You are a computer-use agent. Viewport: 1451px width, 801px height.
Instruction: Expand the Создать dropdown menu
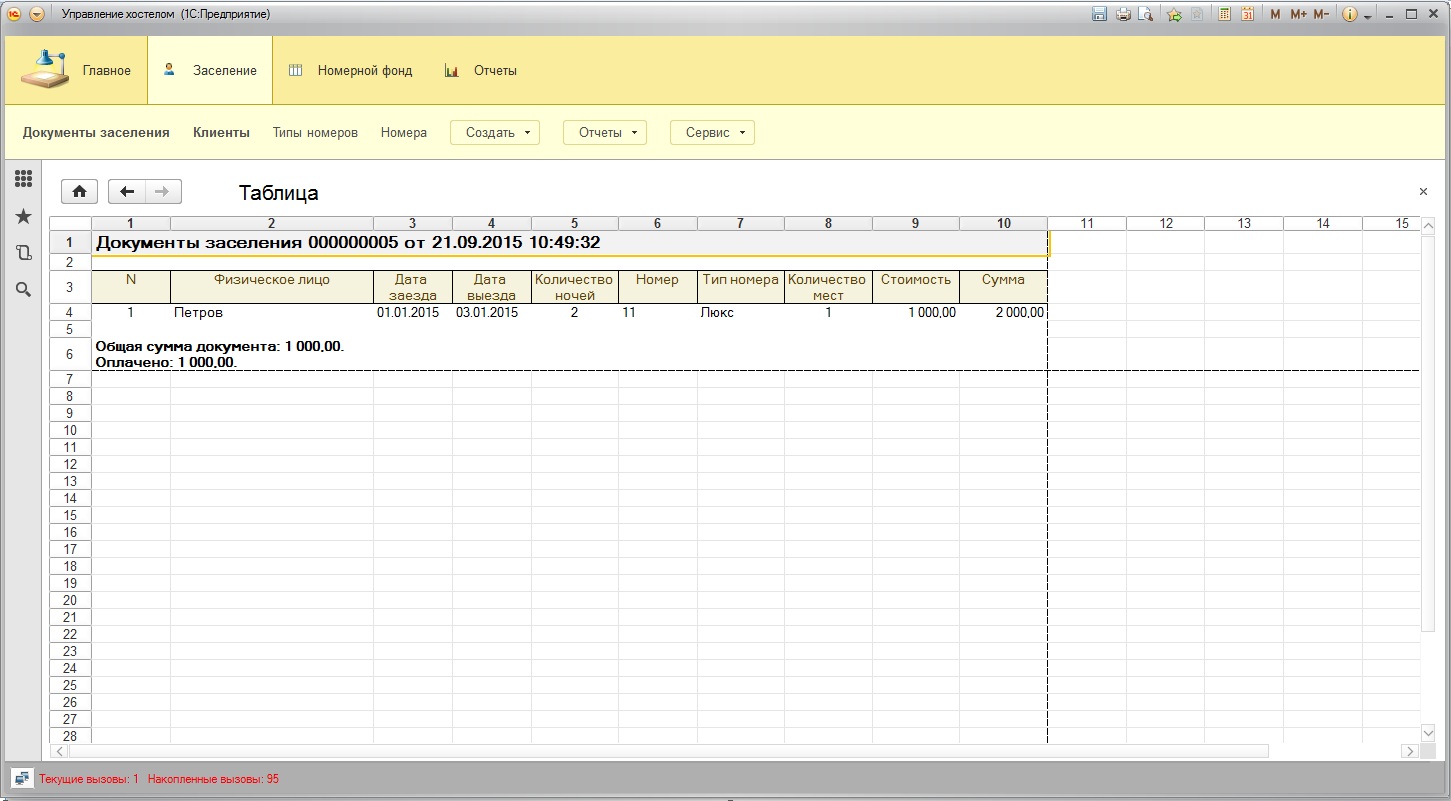point(495,132)
